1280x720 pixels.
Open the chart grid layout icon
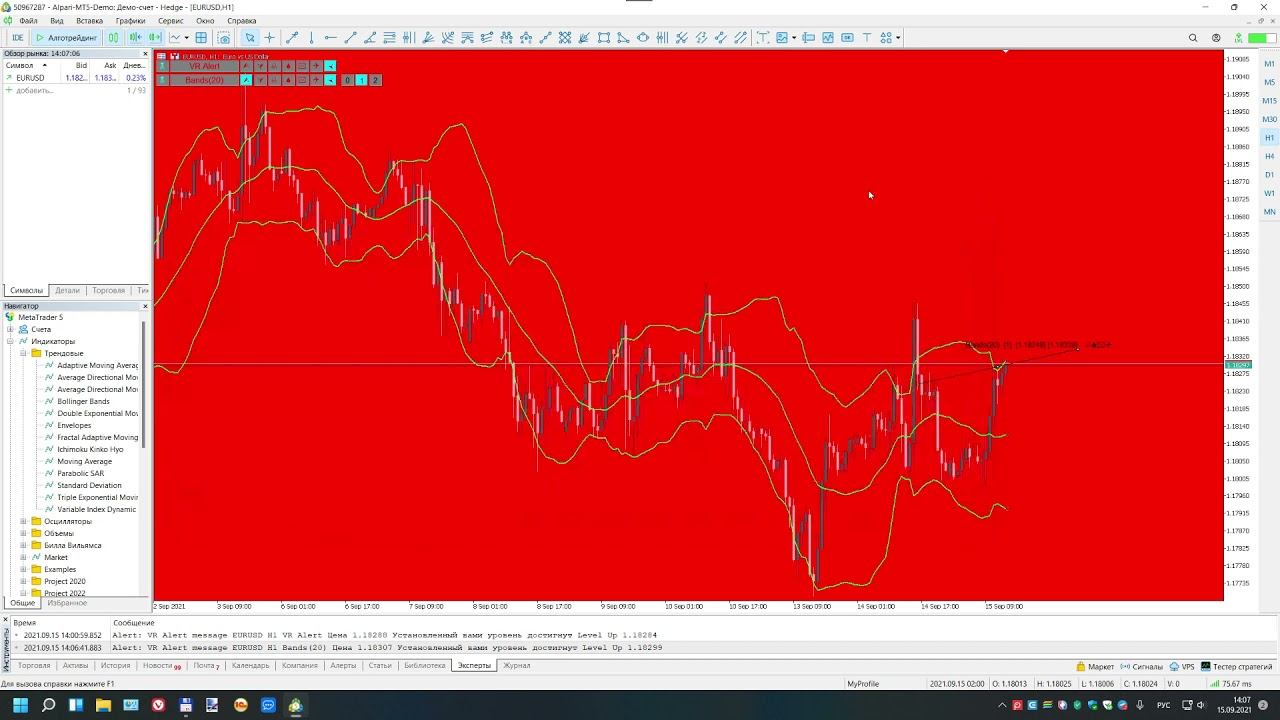pos(201,38)
